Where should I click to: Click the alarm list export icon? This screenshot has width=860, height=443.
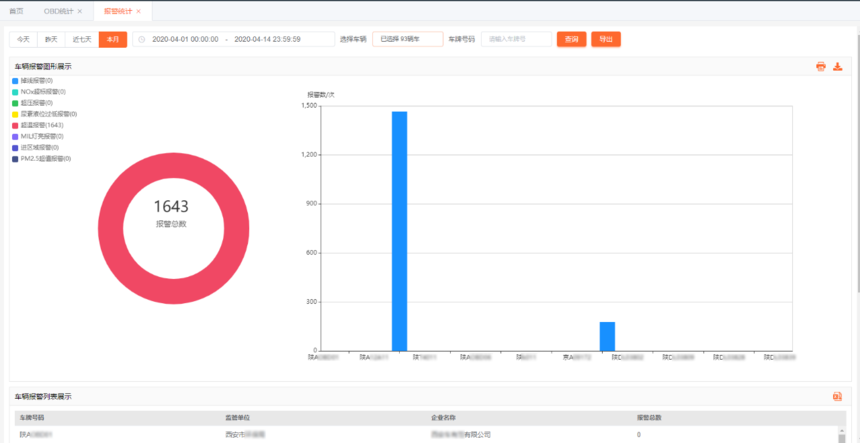coord(837,396)
